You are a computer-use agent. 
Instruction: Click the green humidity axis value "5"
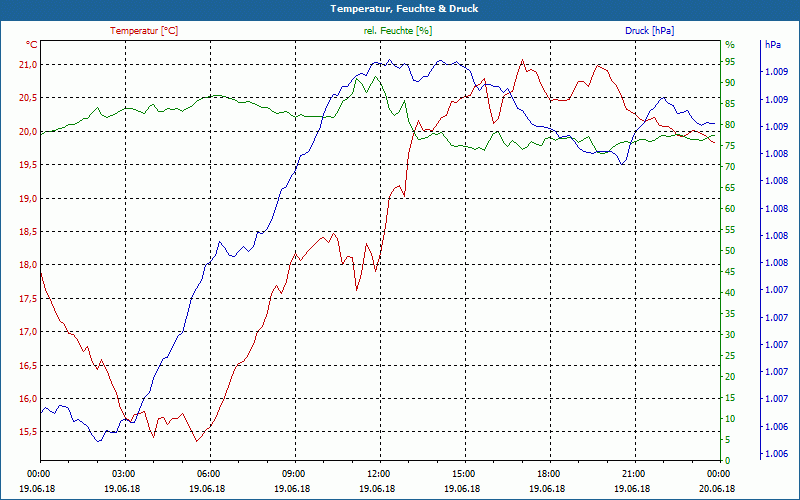pos(728,440)
